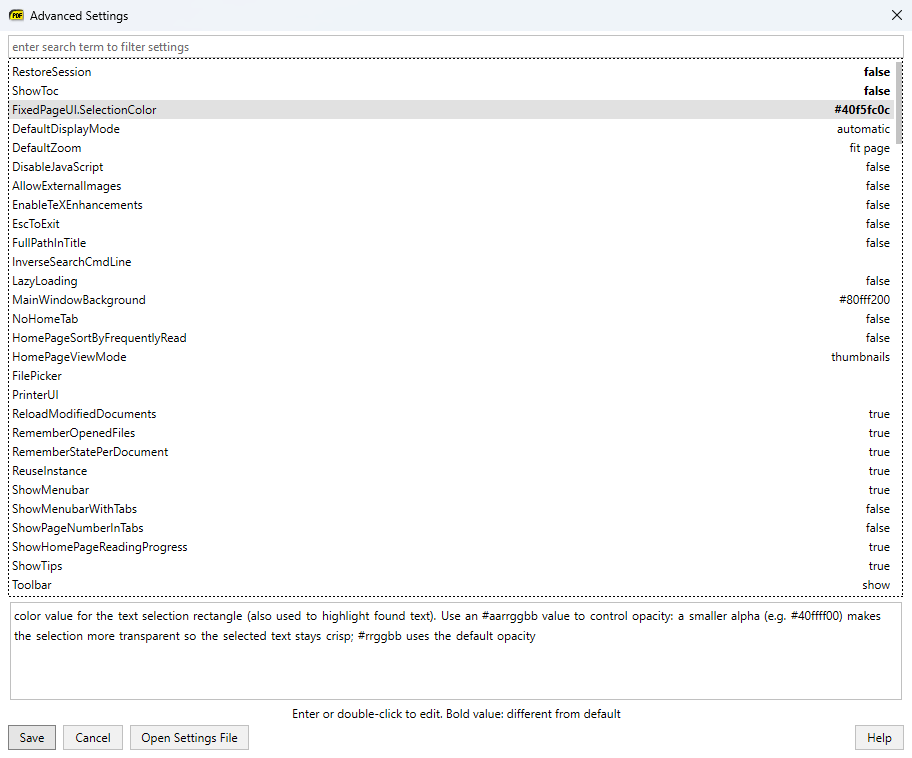The width and height of the screenshot is (912, 758).
Task: Click the 'automatic' DefaultDisplayMode value
Action: click(x=863, y=129)
